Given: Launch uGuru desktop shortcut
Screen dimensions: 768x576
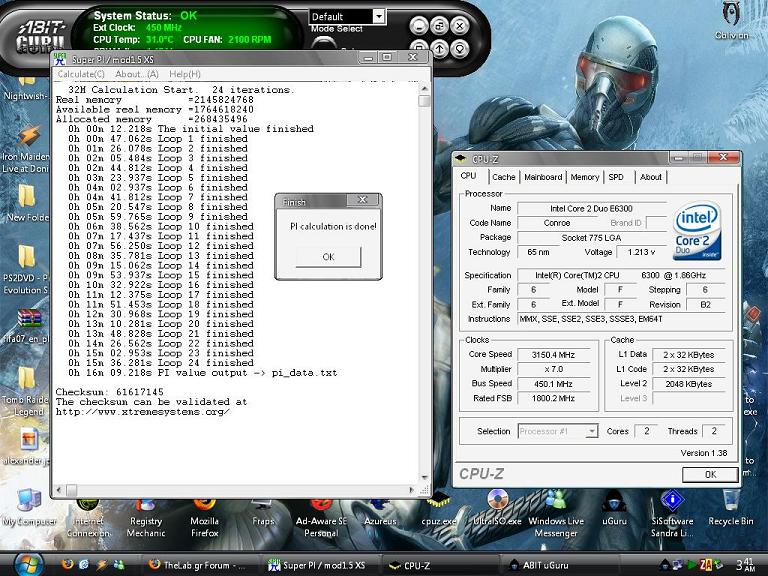Looking at the screenshot, I should 614,508.
